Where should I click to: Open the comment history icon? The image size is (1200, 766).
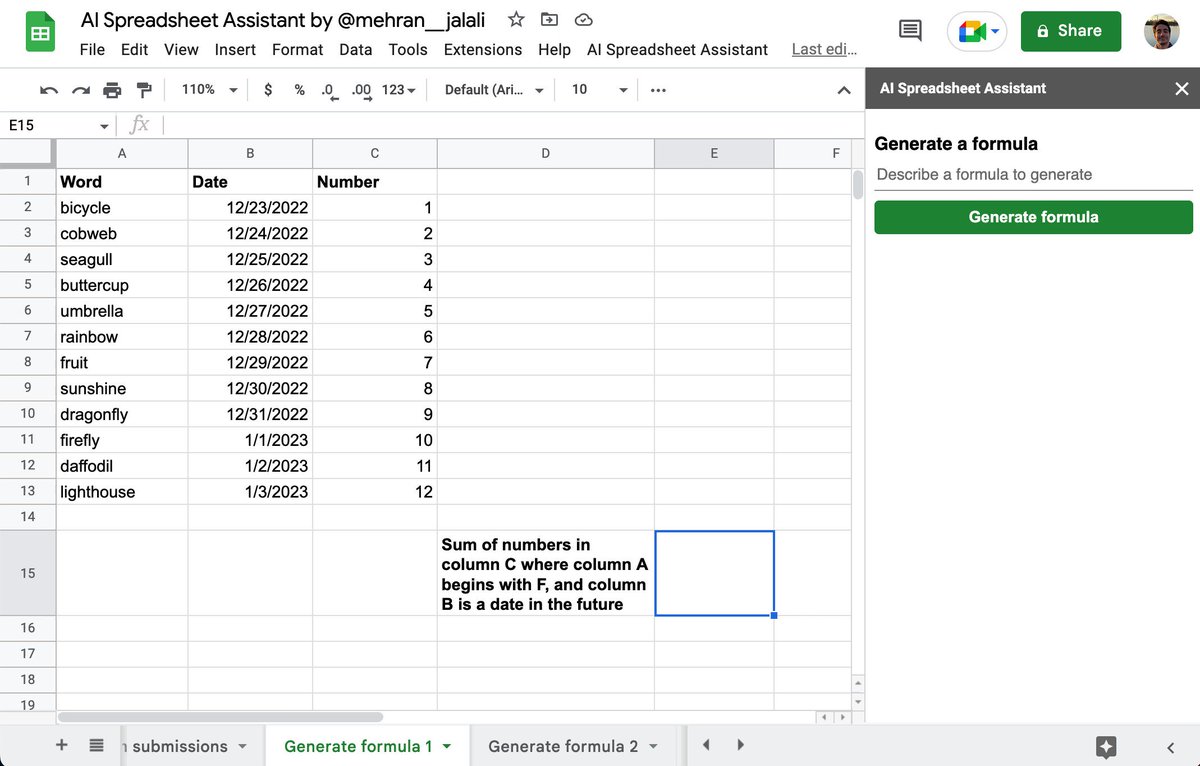(x=910, y=31)
